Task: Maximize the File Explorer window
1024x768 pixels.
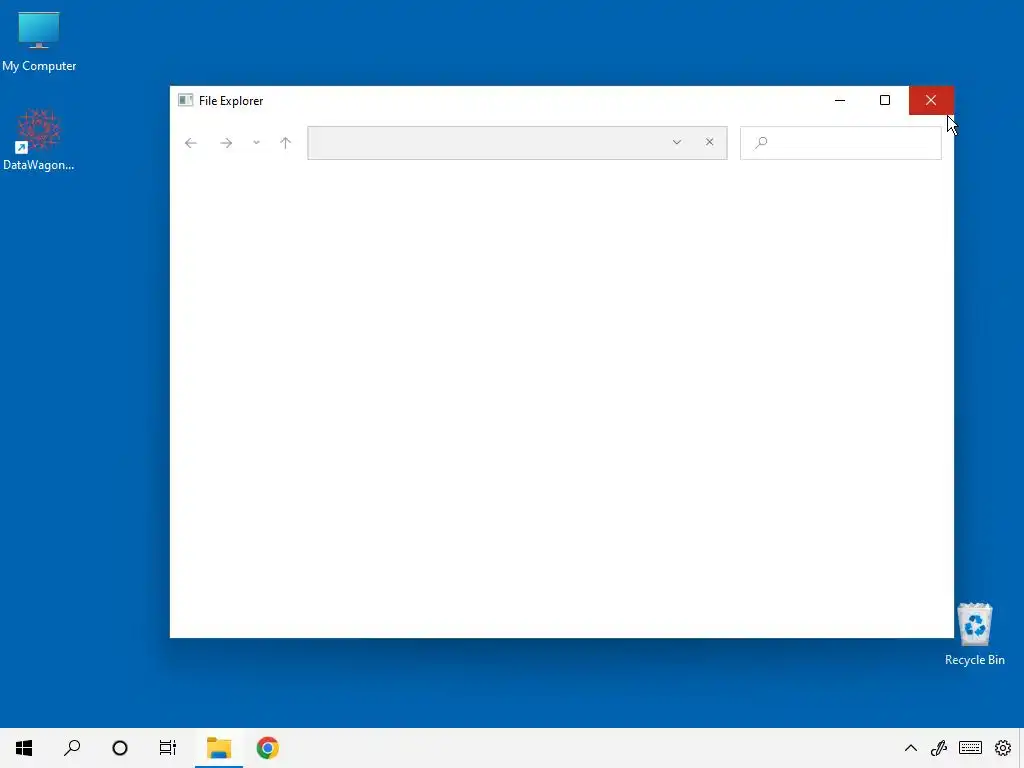Action: pos(885,100)
